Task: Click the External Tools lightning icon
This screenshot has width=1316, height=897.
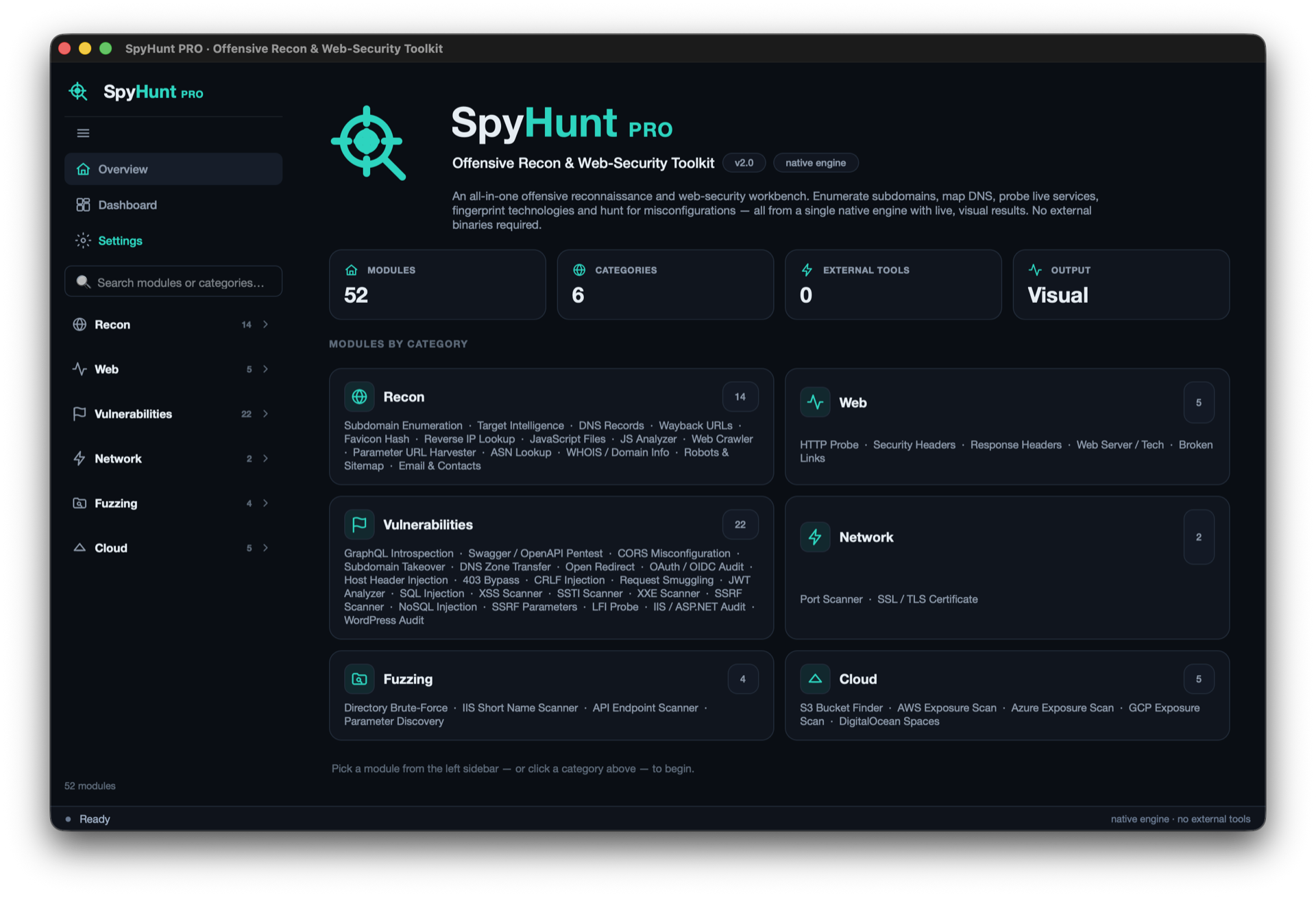Action: pyautogui.click(x=807, y=270)
